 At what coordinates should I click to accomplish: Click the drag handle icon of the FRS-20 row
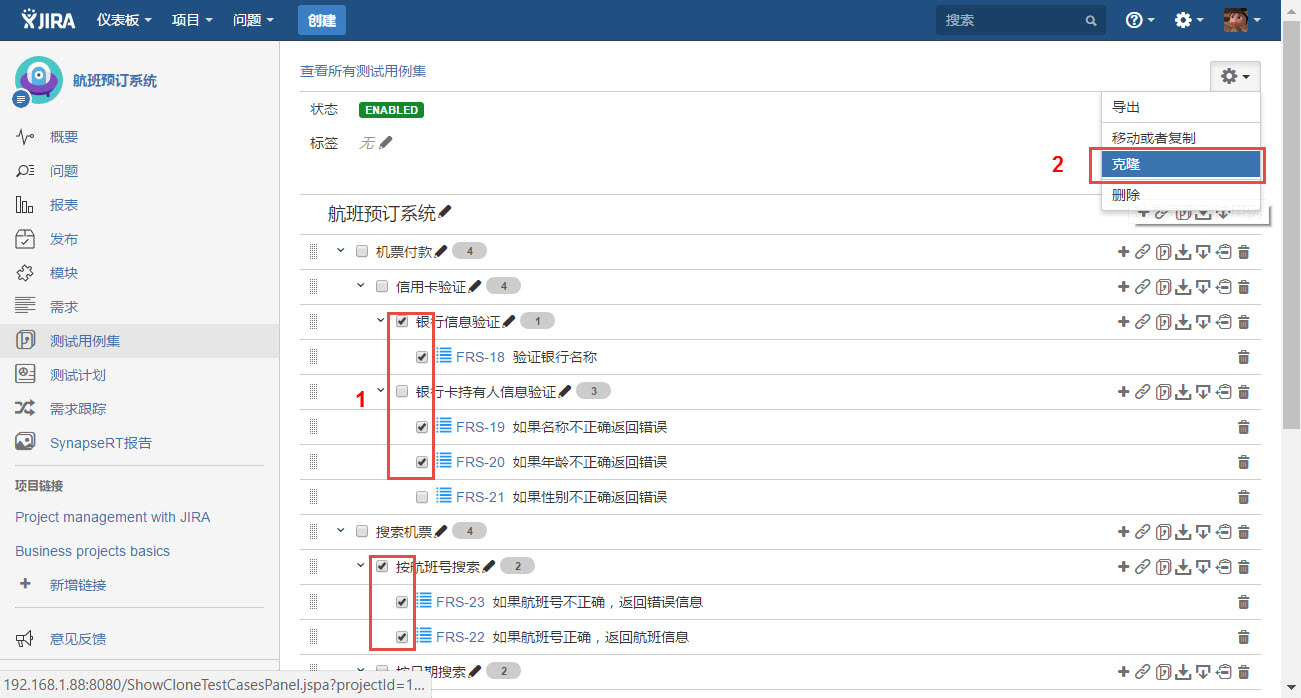coord(313,462)
